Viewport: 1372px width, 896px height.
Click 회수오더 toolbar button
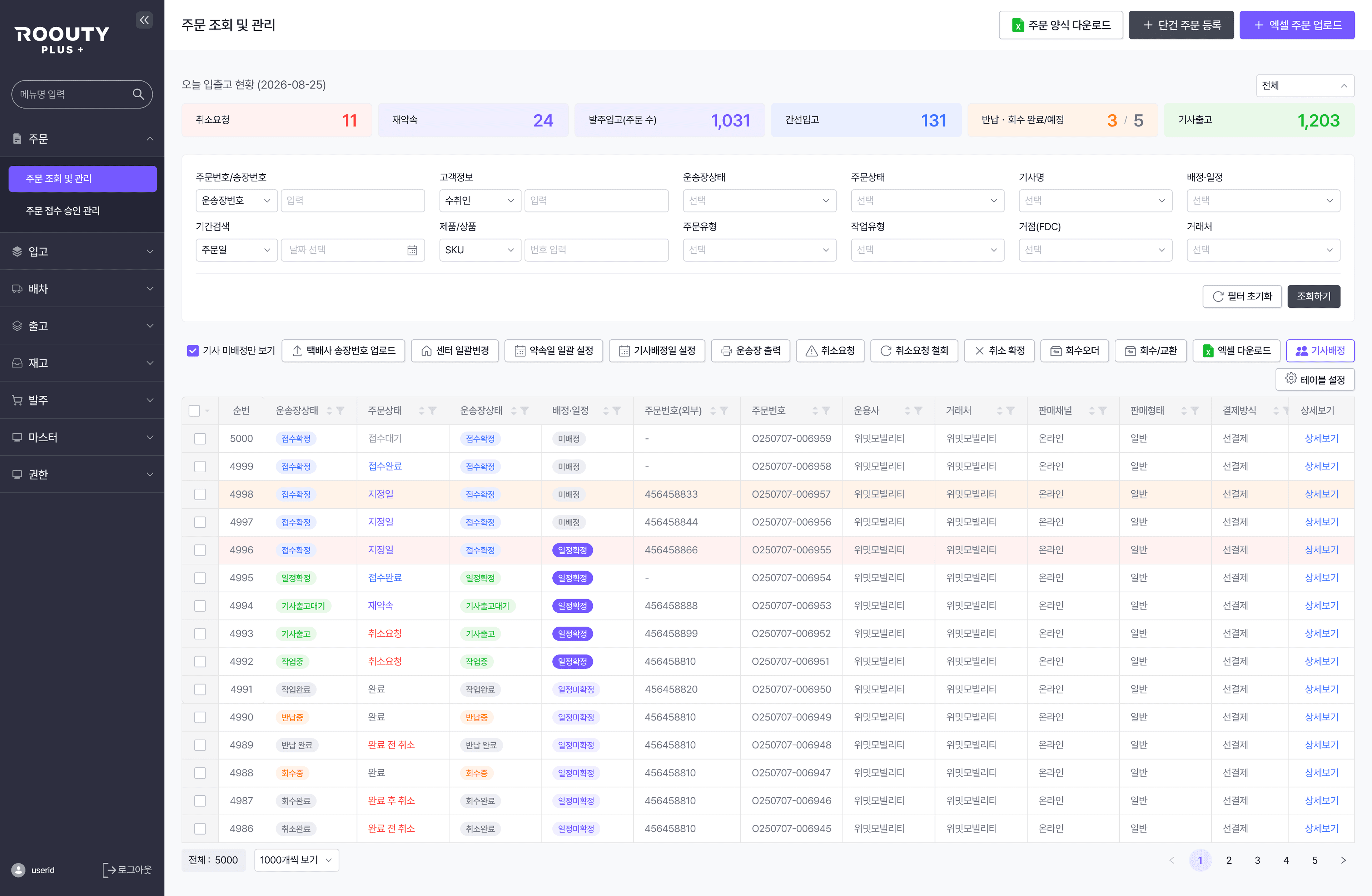[x=1074, y=350]
